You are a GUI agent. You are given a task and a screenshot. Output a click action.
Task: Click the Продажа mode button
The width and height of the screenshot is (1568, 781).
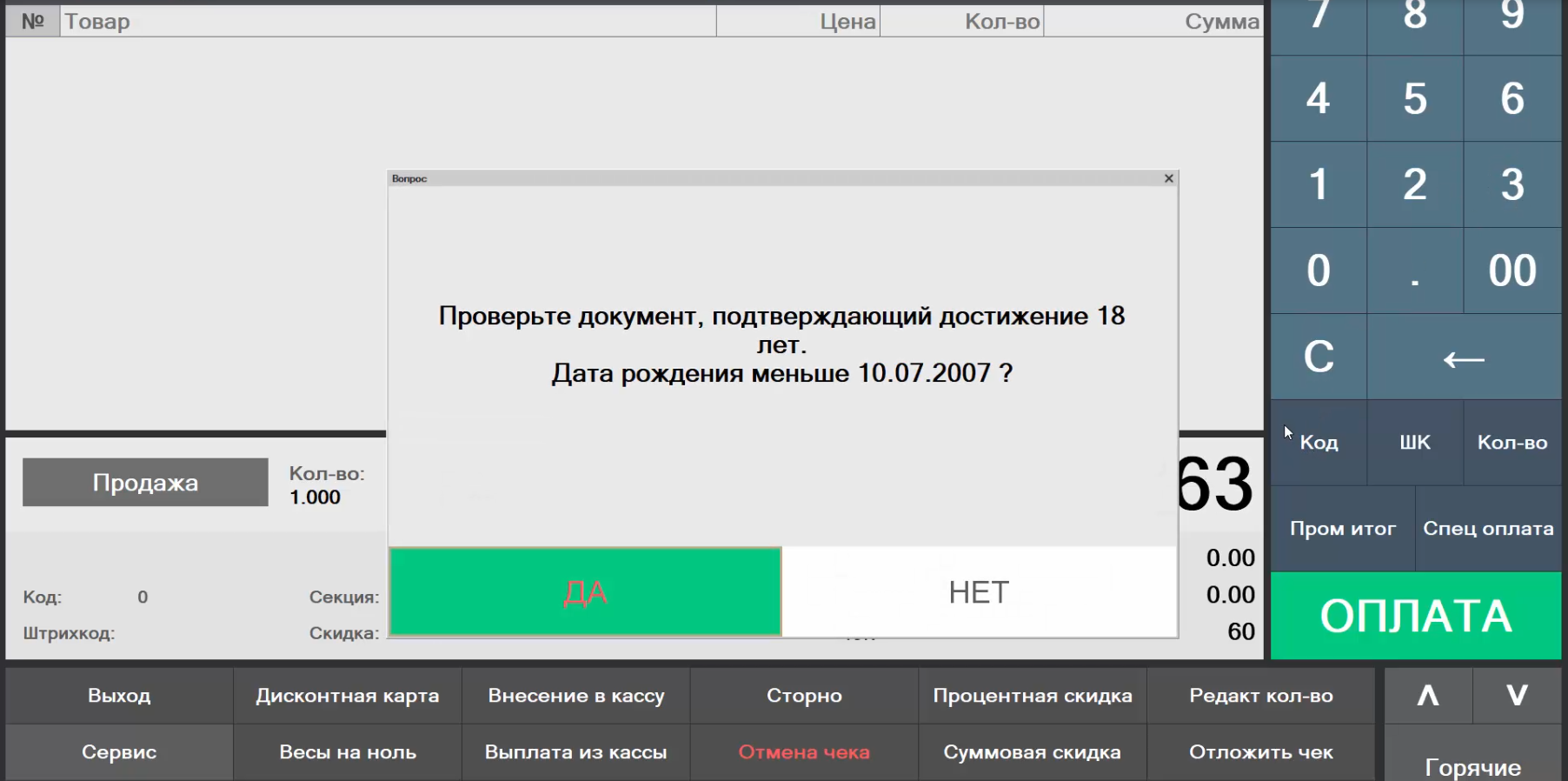[145, 483]
